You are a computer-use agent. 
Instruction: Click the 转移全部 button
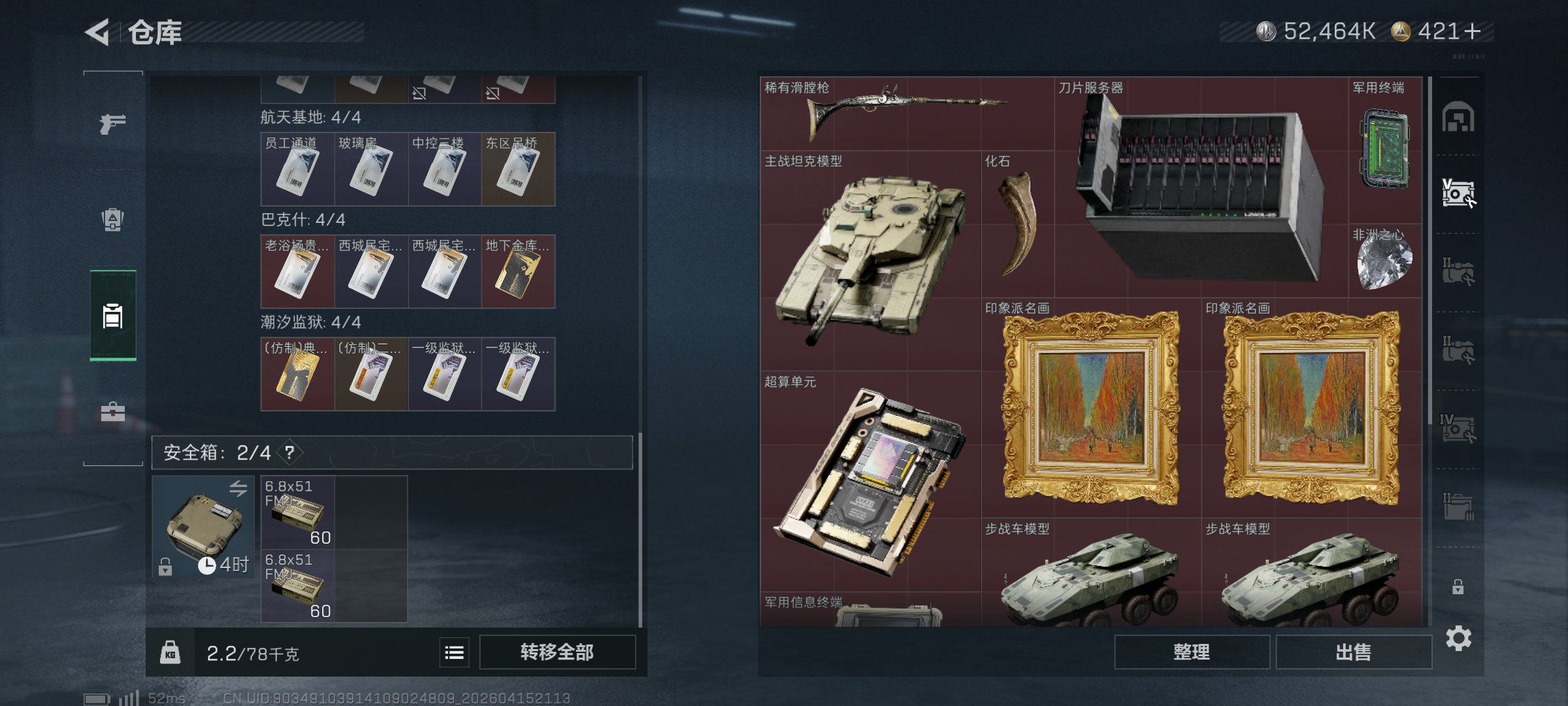tap(557, 652)
